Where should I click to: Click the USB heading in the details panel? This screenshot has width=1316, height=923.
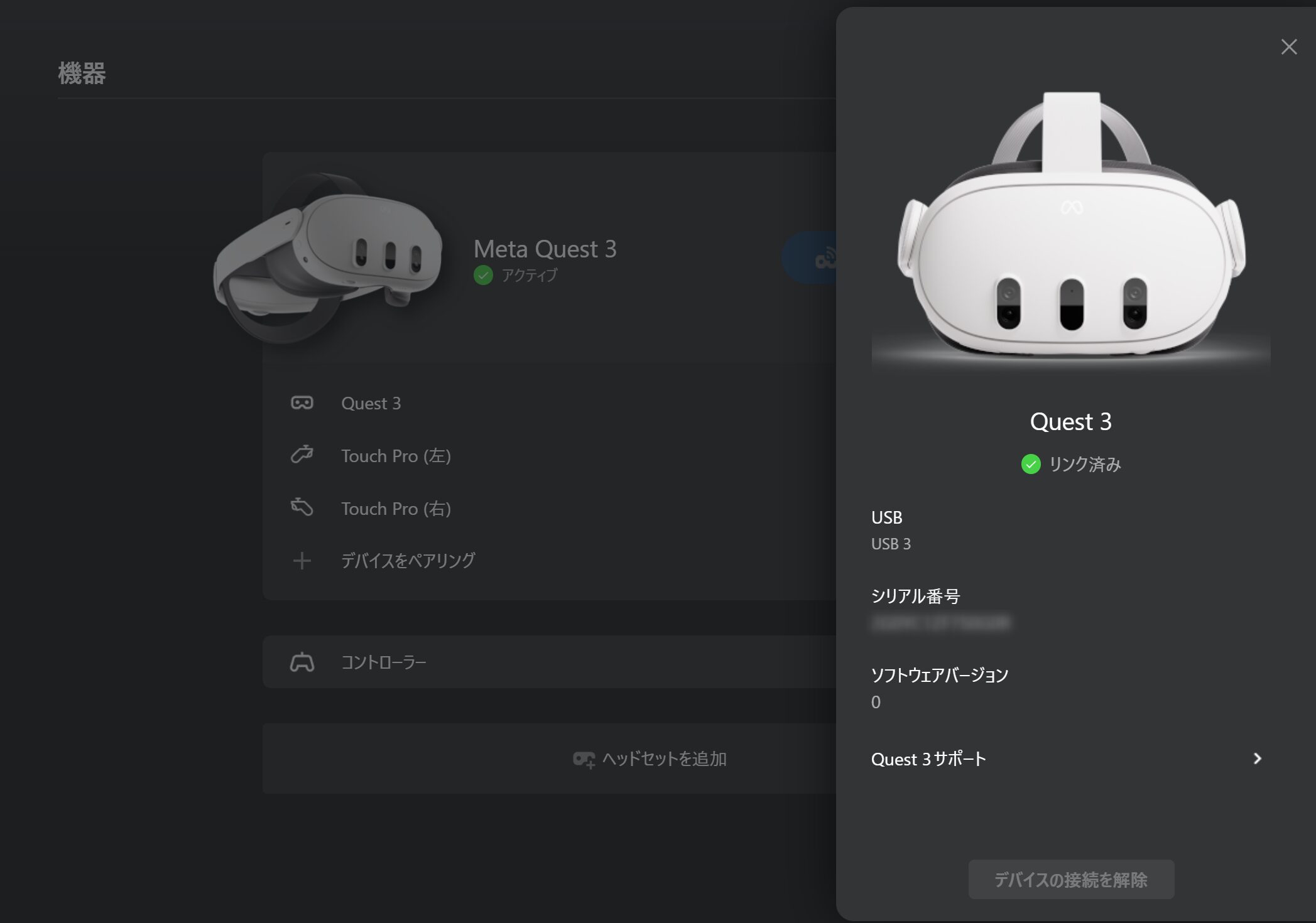pos(887,517)
